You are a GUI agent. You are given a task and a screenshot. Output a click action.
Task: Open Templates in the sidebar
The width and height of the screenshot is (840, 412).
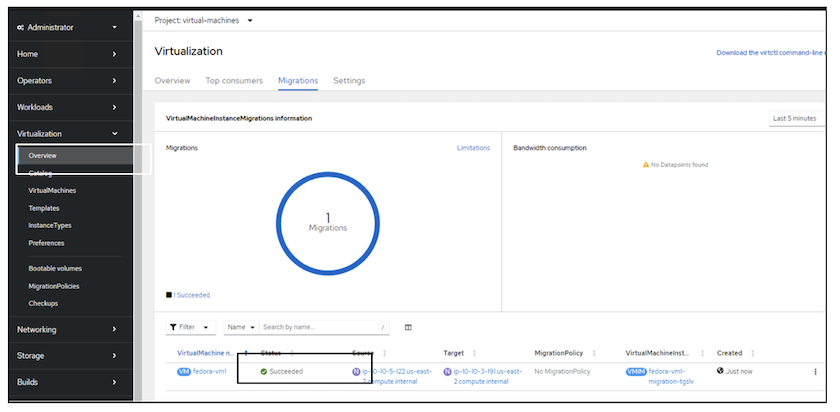44,208
